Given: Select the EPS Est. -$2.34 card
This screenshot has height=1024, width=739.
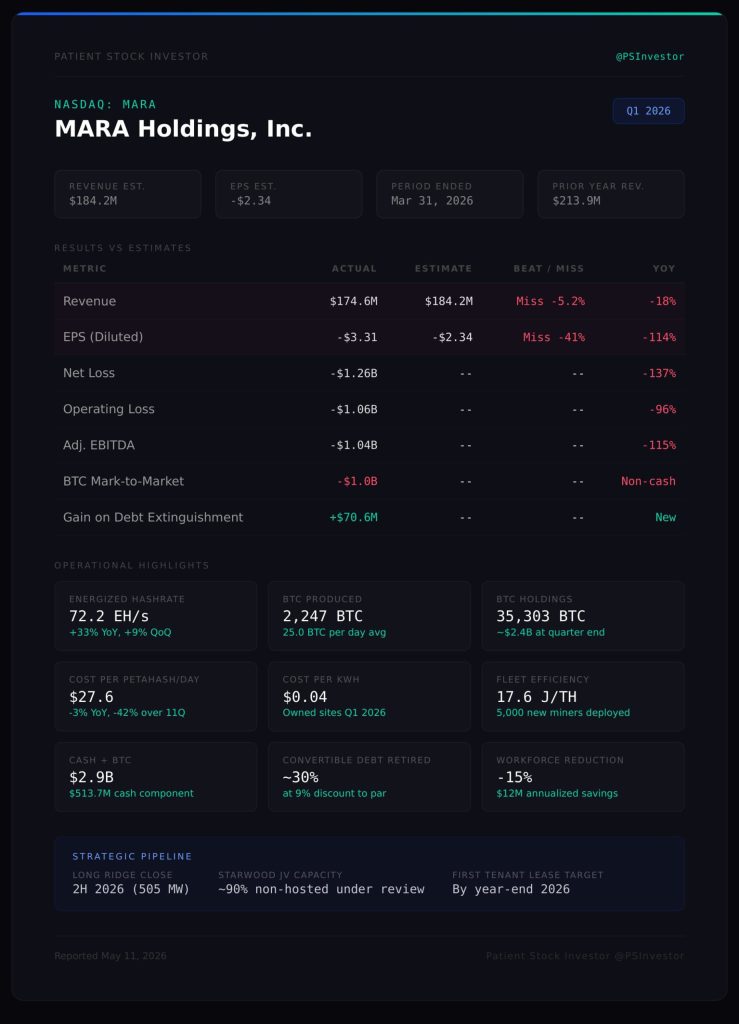Looking at the screenshot, I should pos(289,194).
